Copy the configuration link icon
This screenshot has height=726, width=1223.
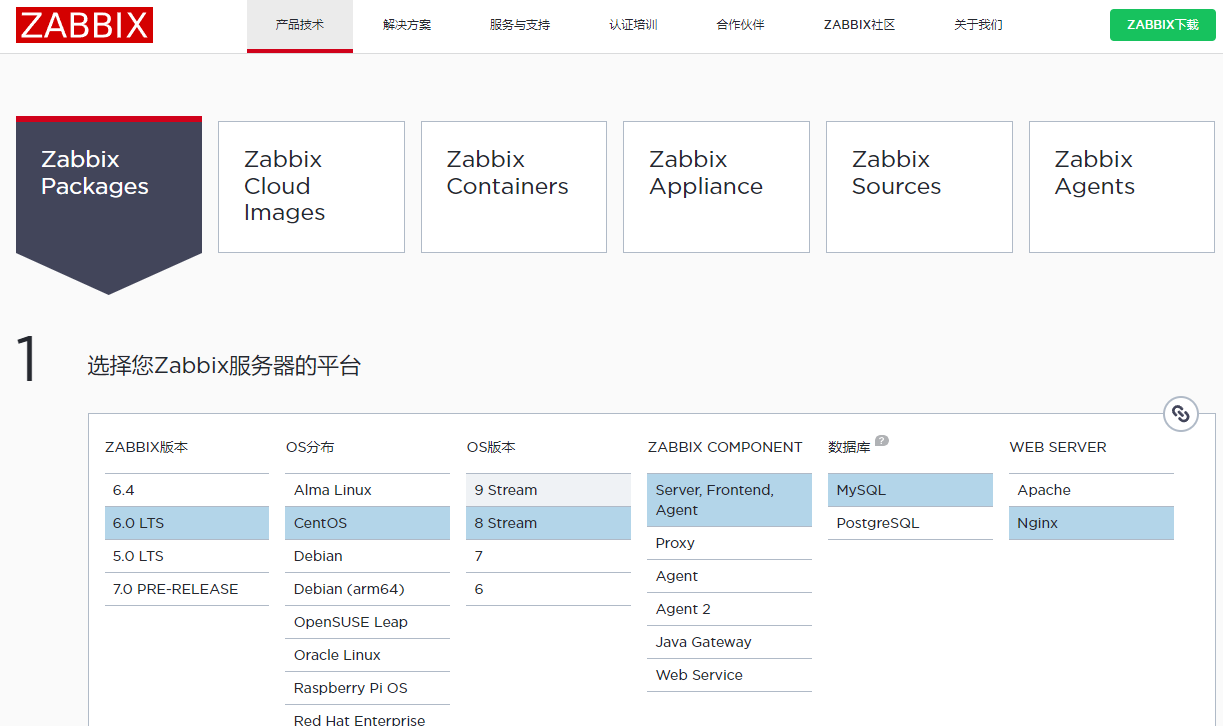click(x=1181, y=414)
